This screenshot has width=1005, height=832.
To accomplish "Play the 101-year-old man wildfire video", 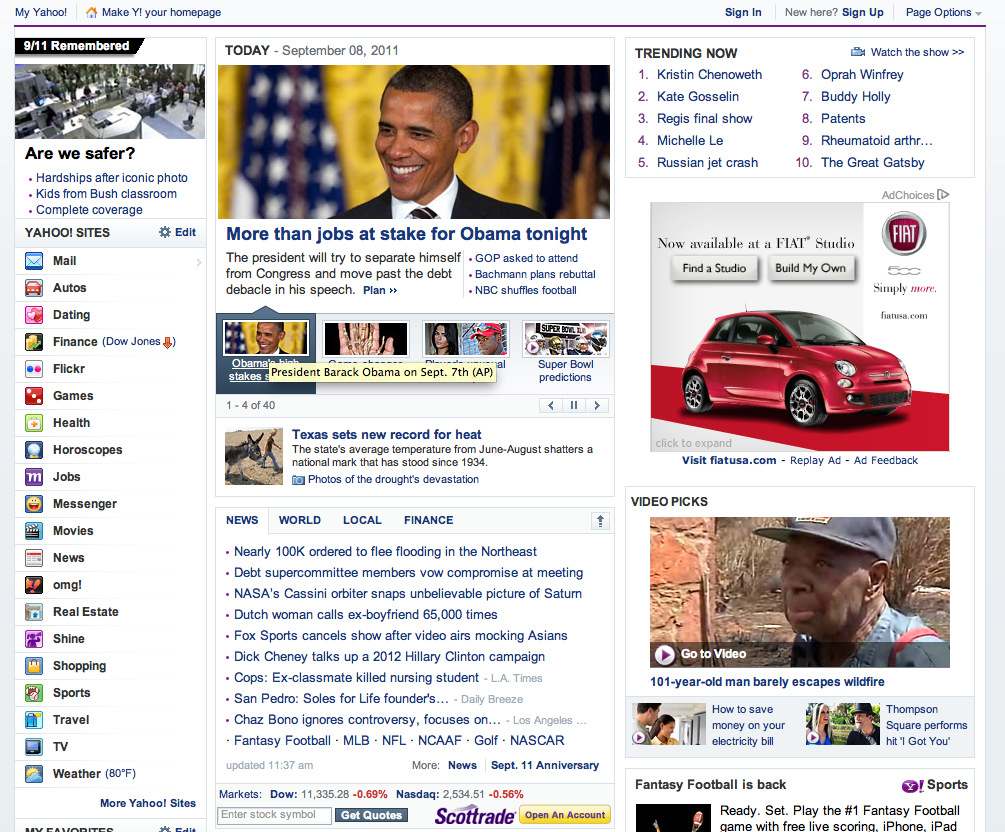I will click(x=799, y=592).
